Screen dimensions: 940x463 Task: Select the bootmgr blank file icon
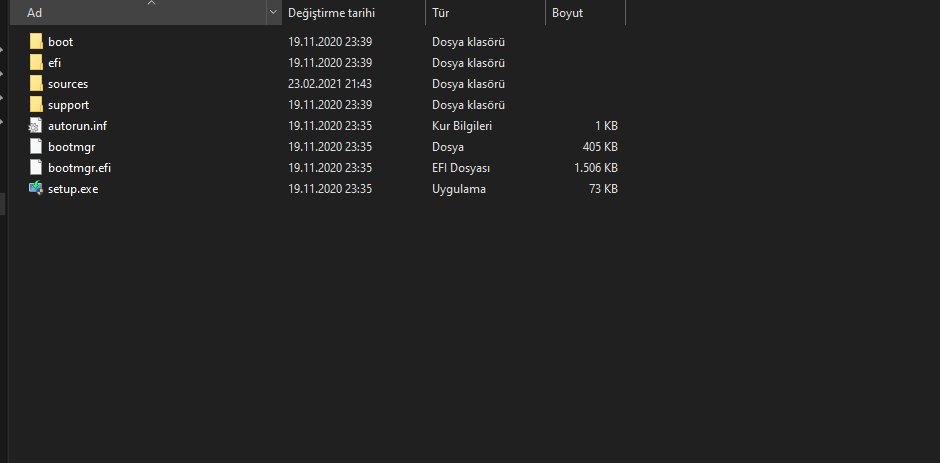[x=37, y=147]
